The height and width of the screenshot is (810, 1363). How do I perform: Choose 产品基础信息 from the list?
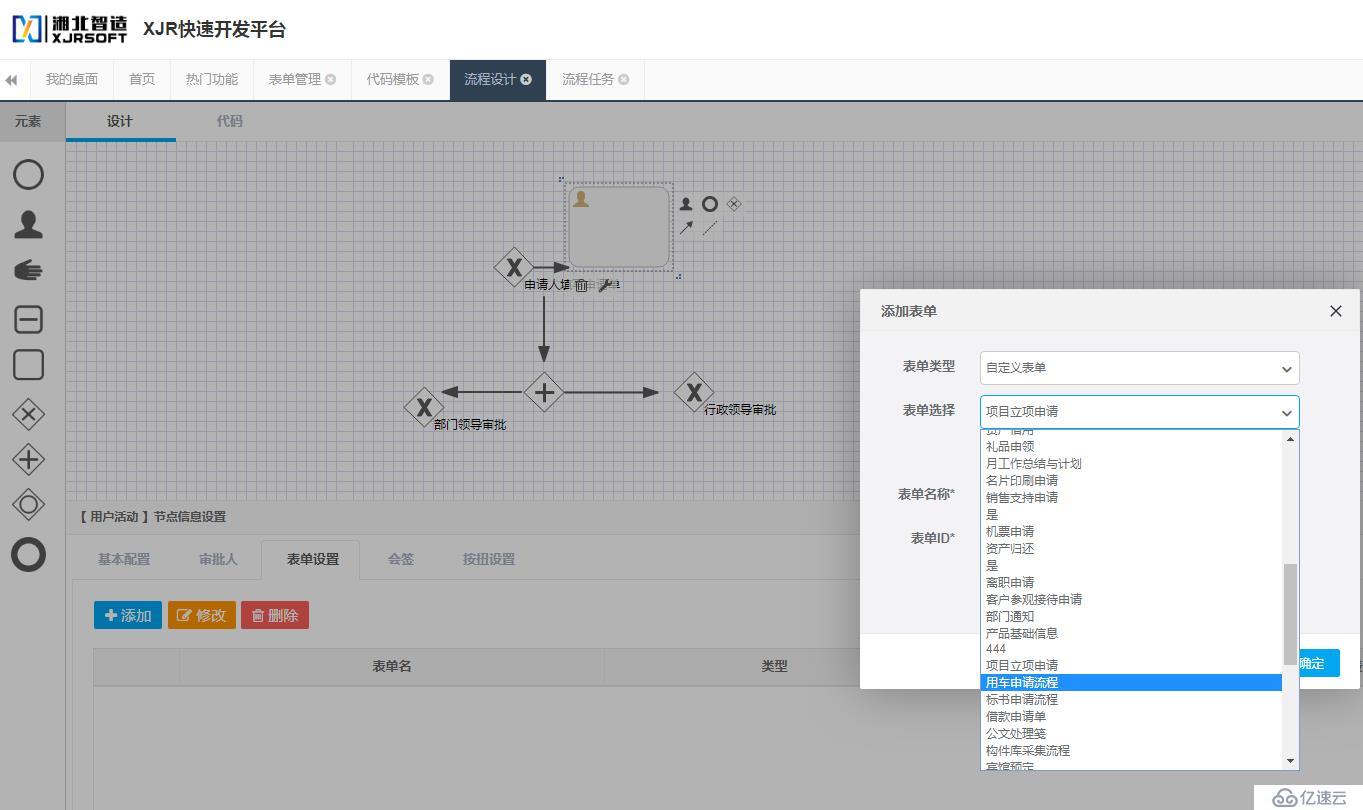[x=1131, y=634]
